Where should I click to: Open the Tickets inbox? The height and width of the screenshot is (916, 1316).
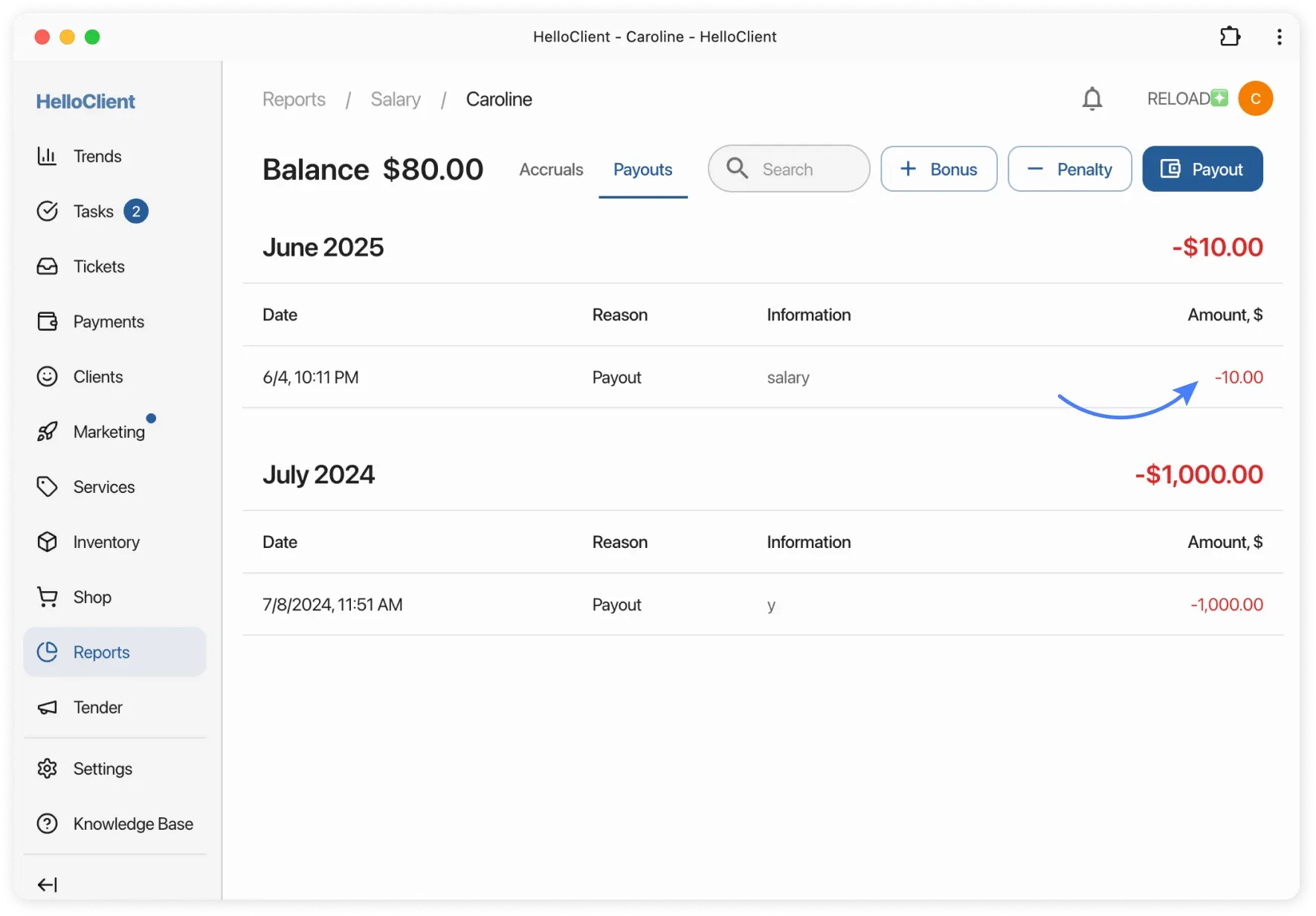click(x=99, y=266)
